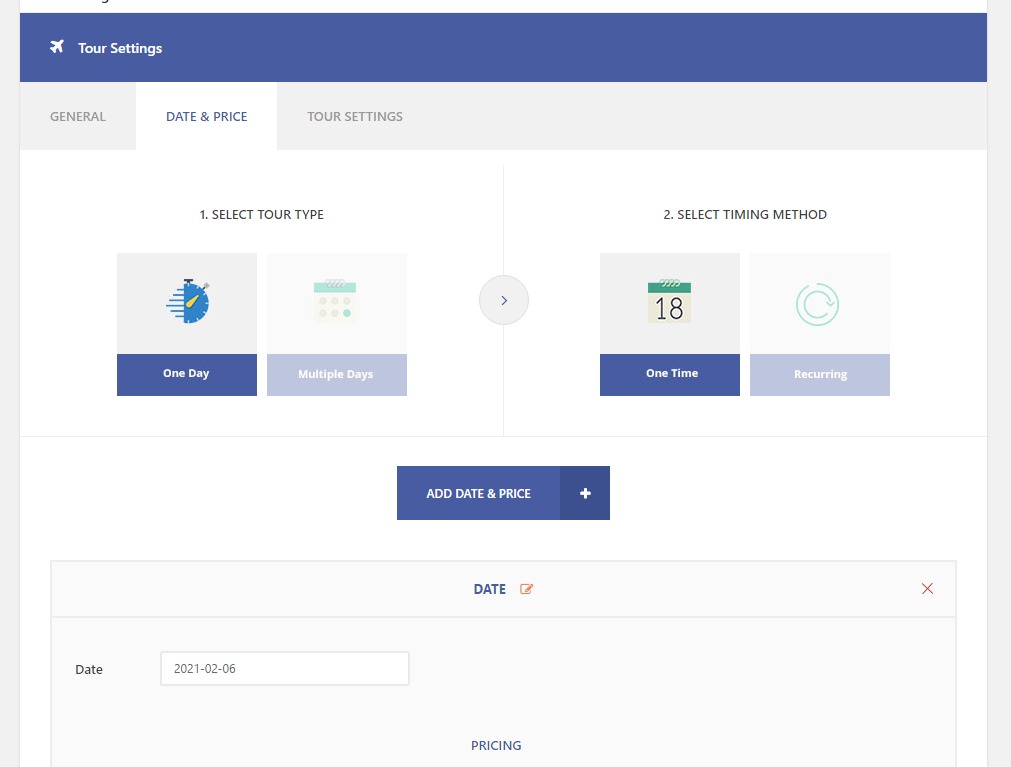Screen dimensions: 1011x767
Task: Open the Date & Price tab
Action: tap(206, 116)
